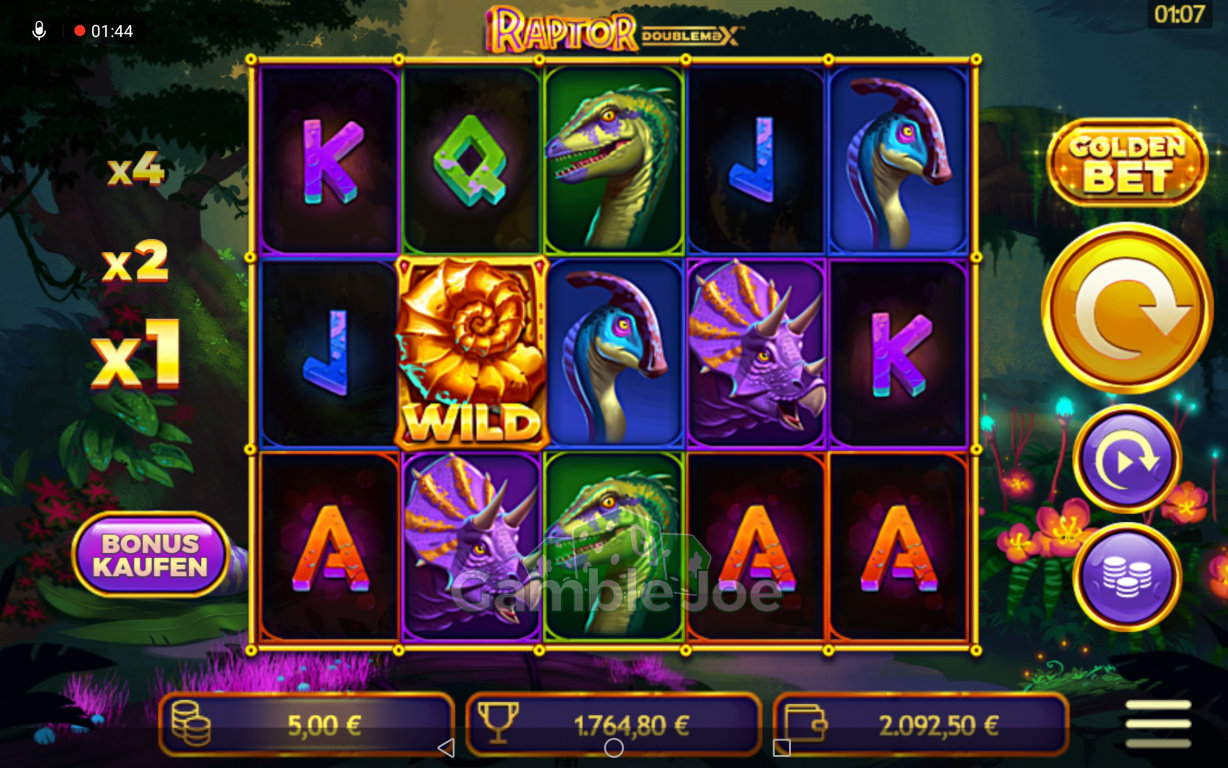
Task: Click the microphone recording icon
Action: [x=39, y=31]
